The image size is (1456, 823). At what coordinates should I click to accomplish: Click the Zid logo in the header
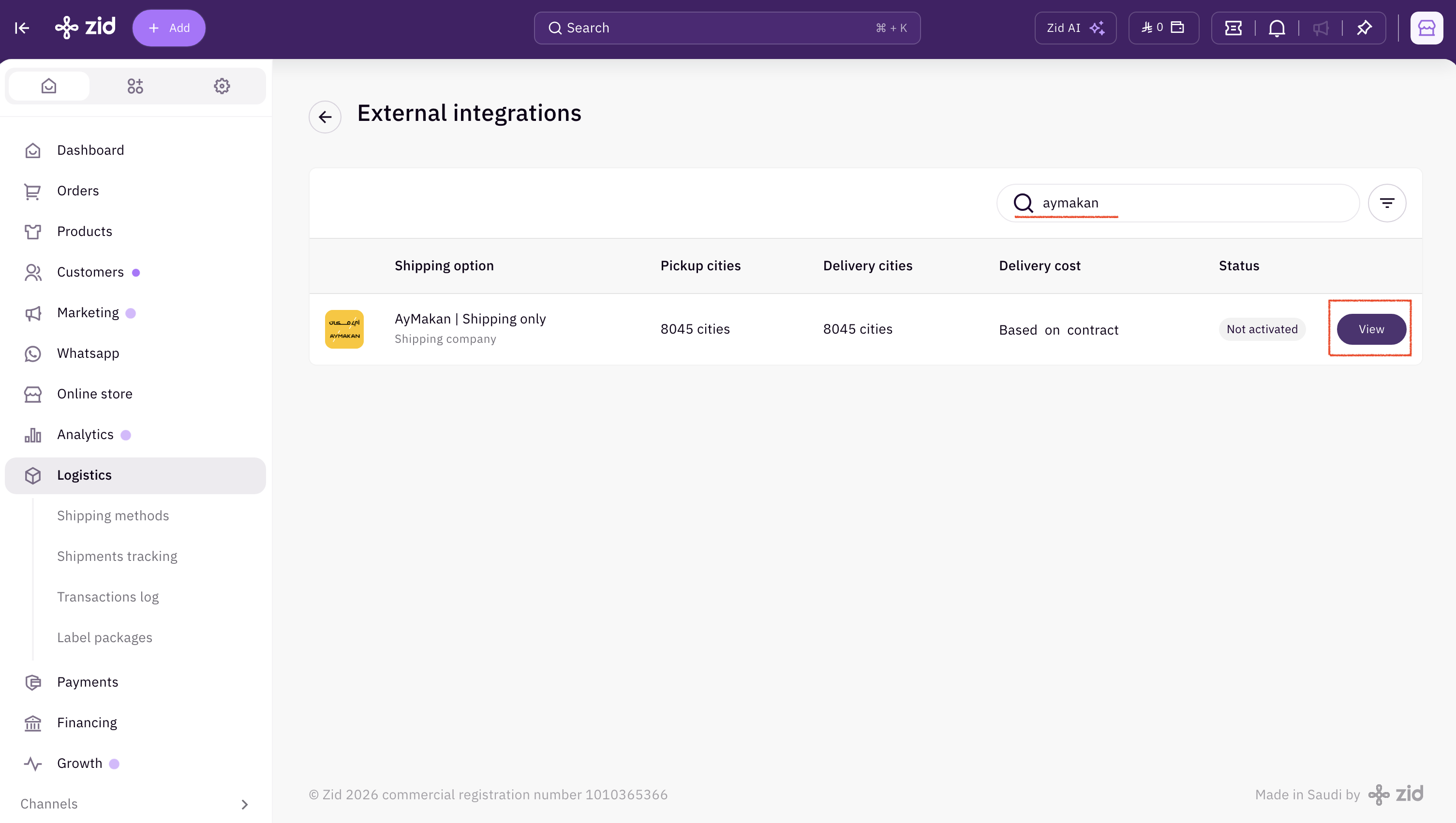(x=86, y=27)
